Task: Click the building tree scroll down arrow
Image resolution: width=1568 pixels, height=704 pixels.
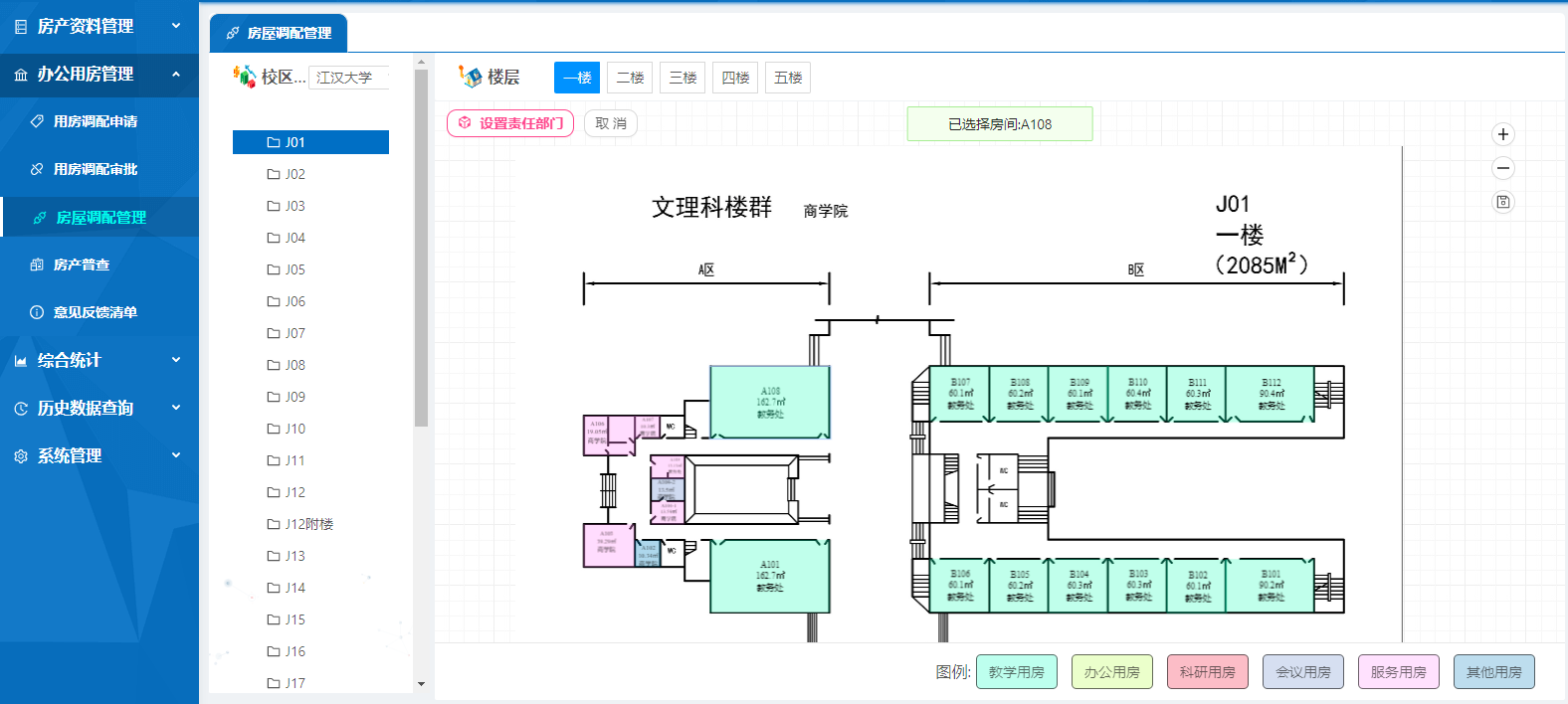Action: point(421,684)
